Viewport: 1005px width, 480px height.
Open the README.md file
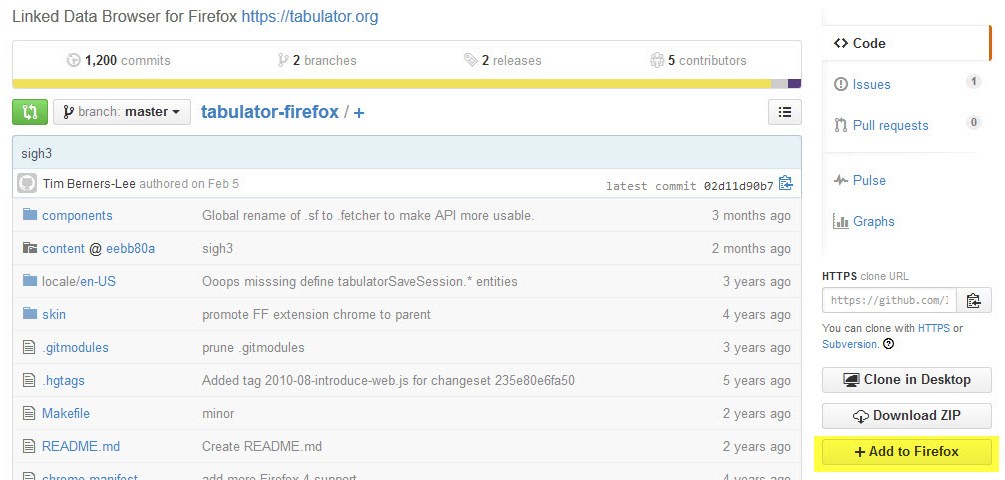click(x=81, y=447)
